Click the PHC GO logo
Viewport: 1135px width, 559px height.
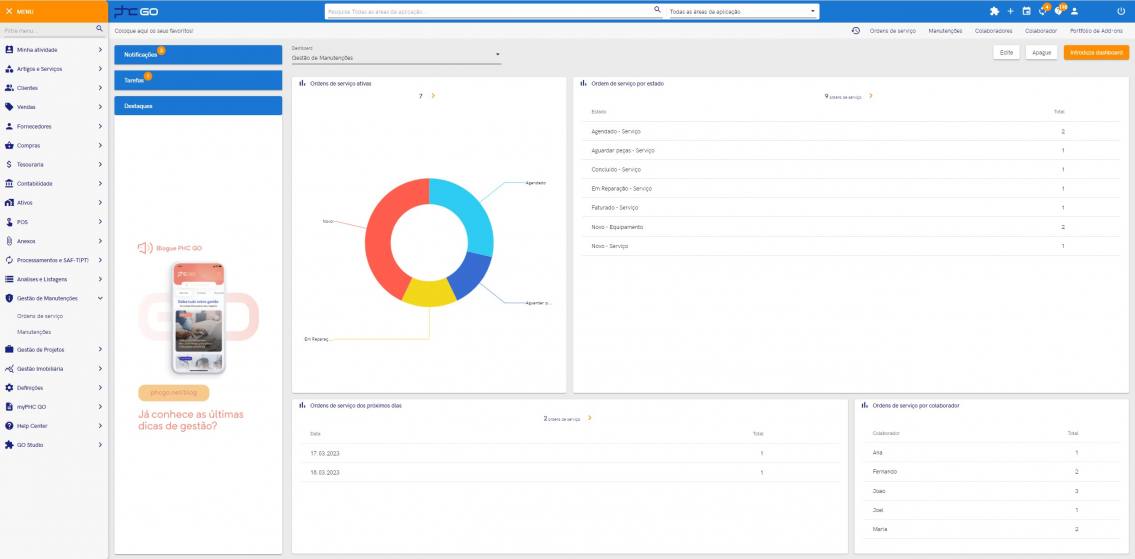[x=136, y=12]
